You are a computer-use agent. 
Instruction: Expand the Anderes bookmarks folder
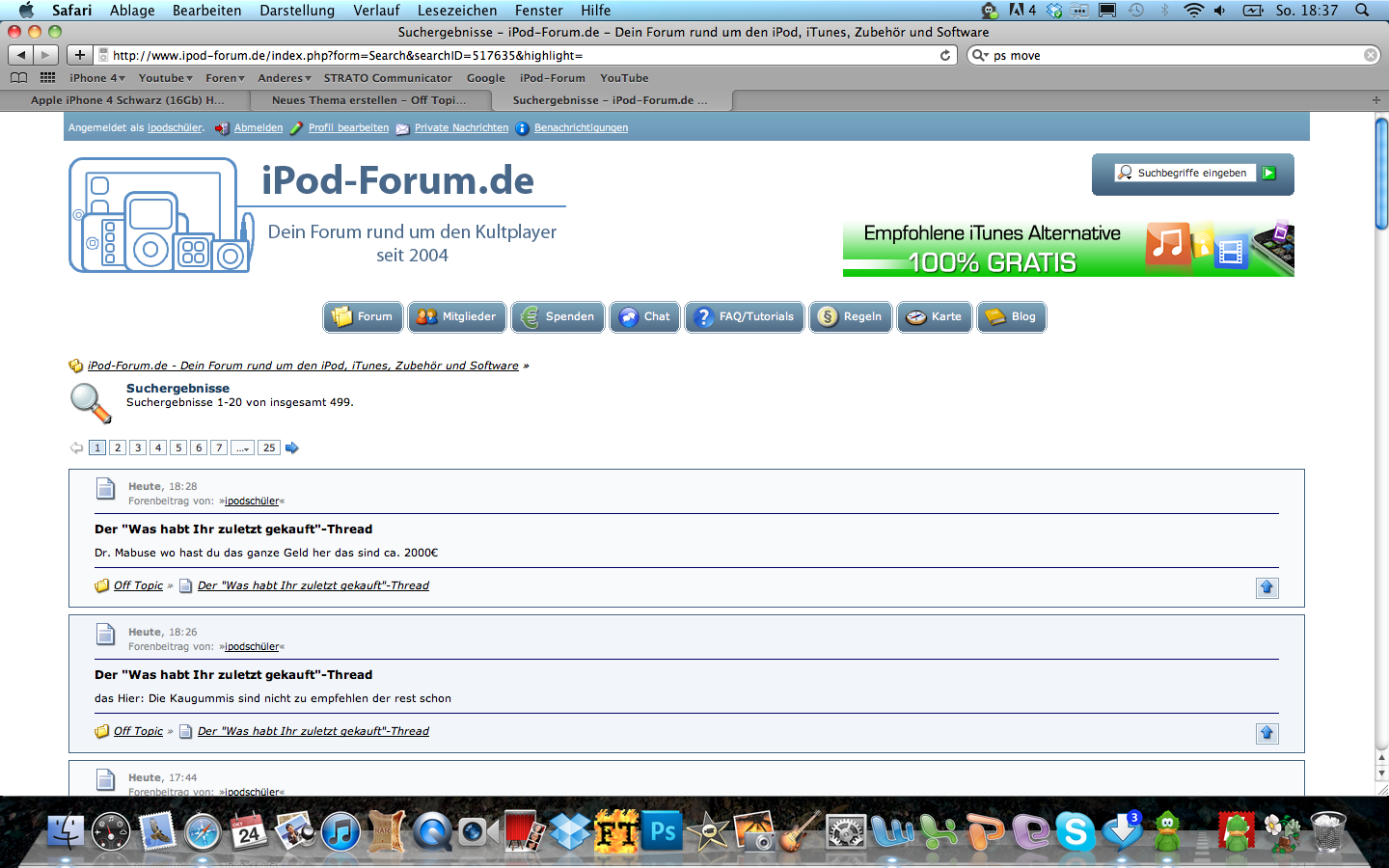pos(285,78)
